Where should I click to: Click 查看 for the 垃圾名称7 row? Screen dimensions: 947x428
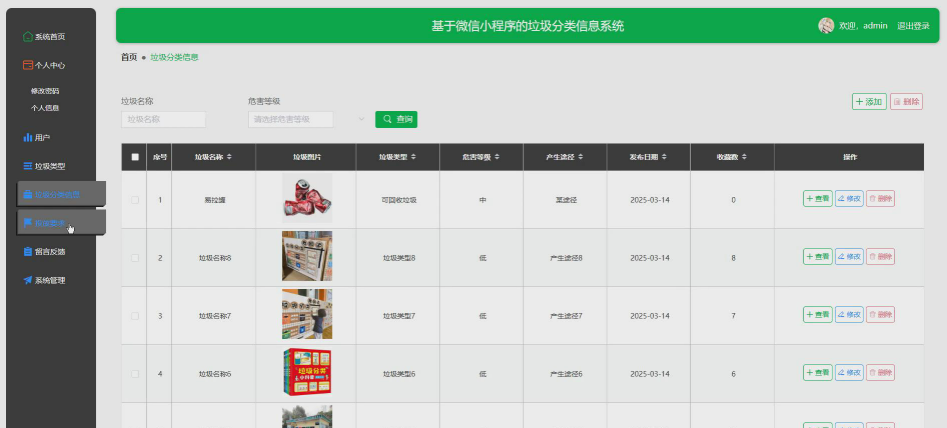818,315
